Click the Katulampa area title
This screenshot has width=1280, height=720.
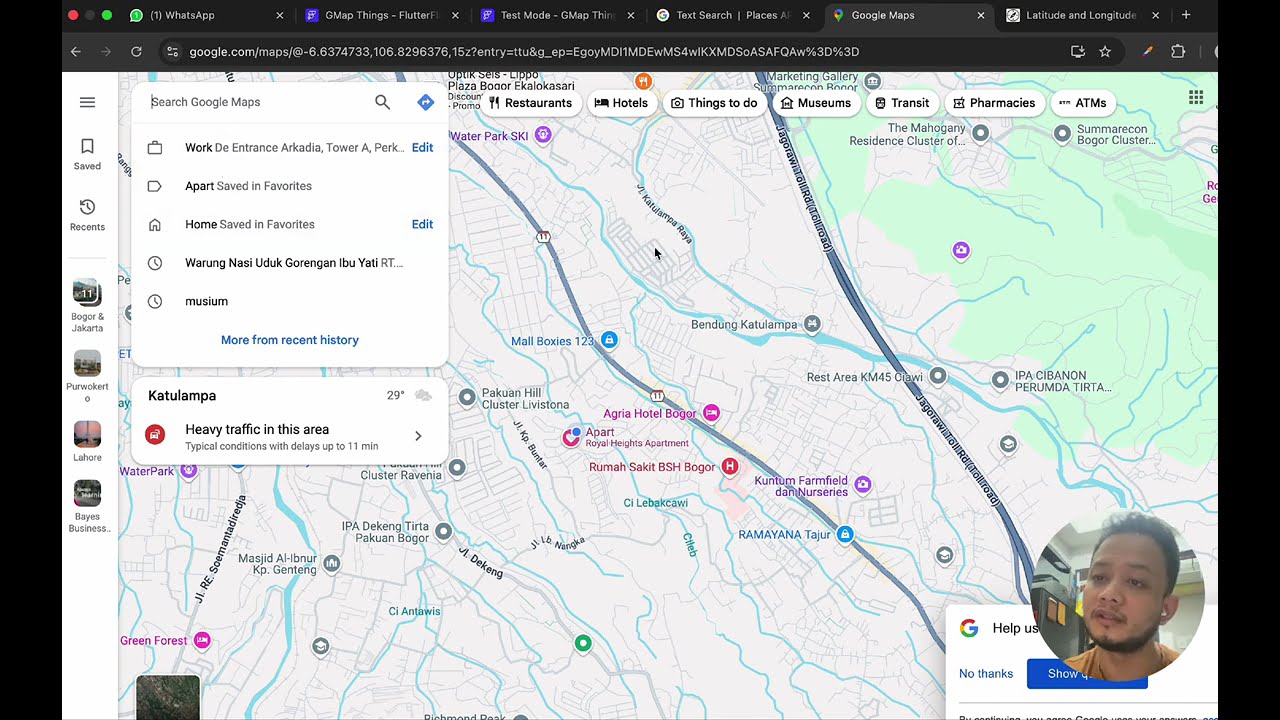182,396
